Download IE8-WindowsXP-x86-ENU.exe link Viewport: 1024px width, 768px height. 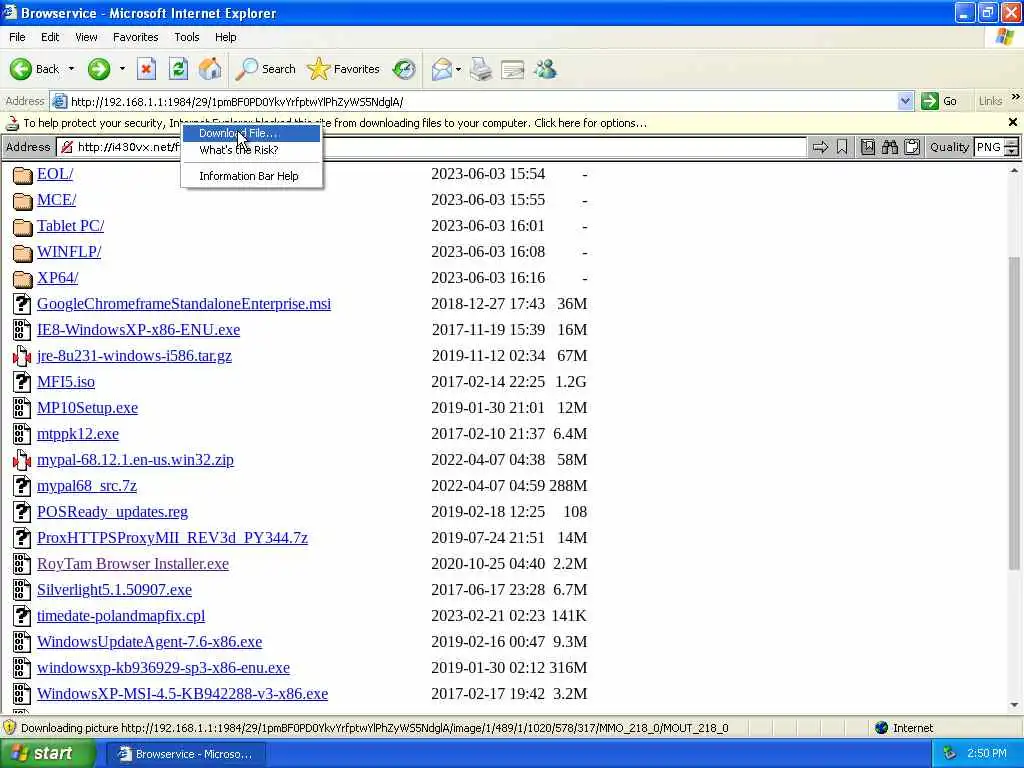coord(138,330)
